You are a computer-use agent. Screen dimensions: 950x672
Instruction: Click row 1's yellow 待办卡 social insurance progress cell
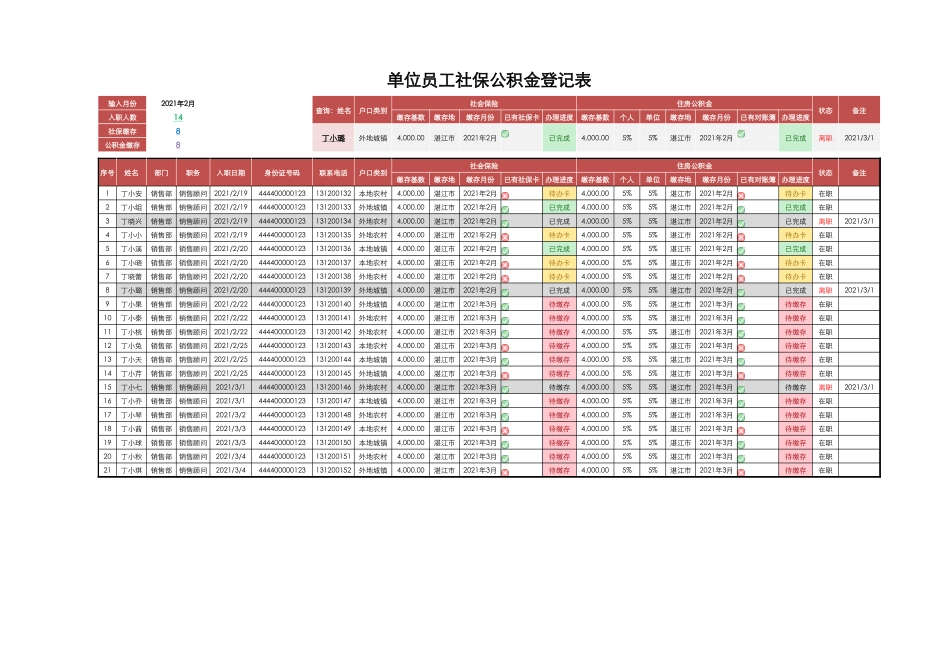(x=559, y=194)
